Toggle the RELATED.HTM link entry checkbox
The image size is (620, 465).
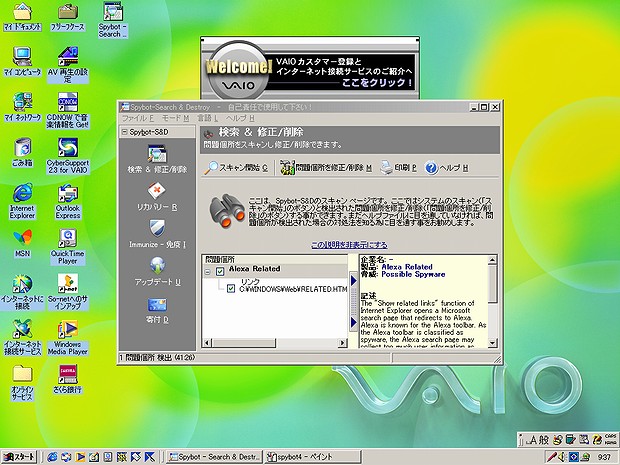(x=231, y=289)
